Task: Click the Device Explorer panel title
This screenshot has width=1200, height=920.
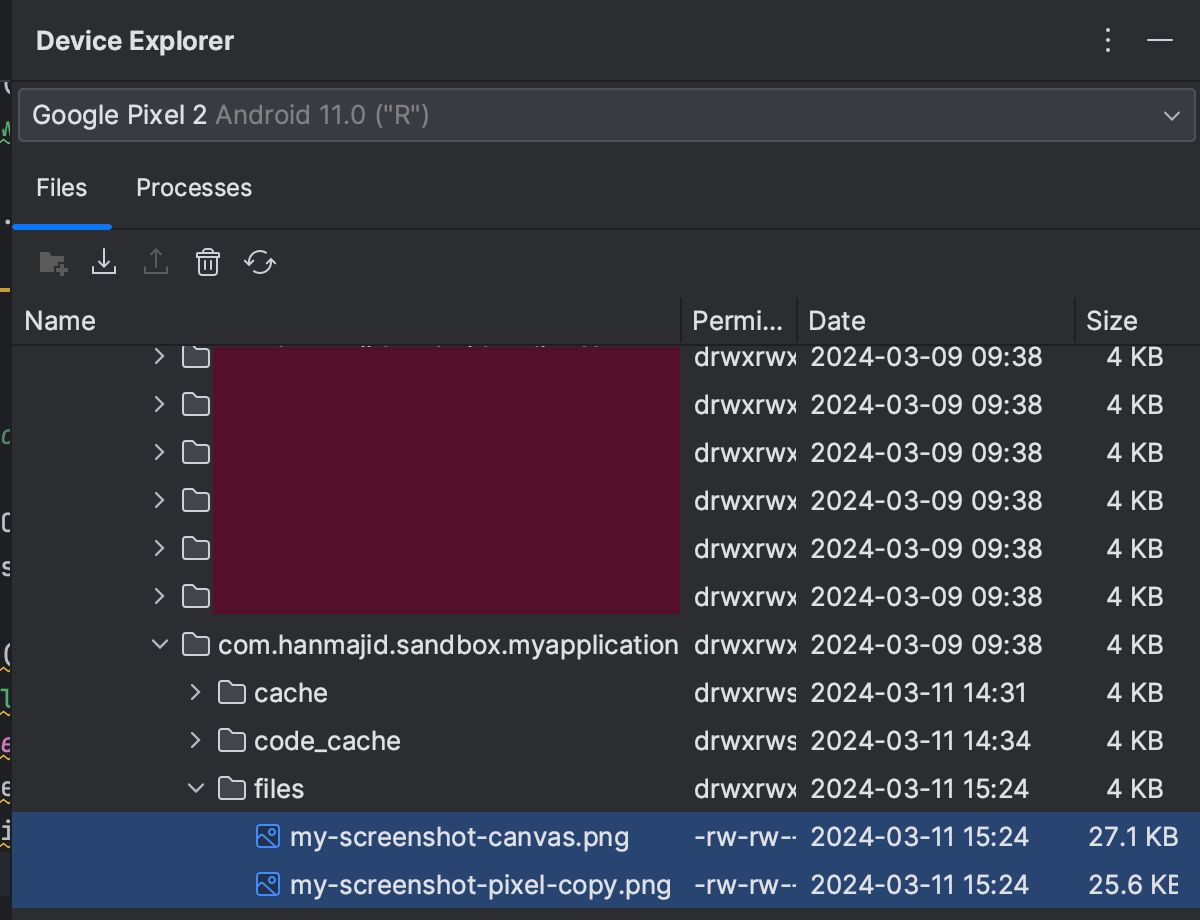Action: 135,41
